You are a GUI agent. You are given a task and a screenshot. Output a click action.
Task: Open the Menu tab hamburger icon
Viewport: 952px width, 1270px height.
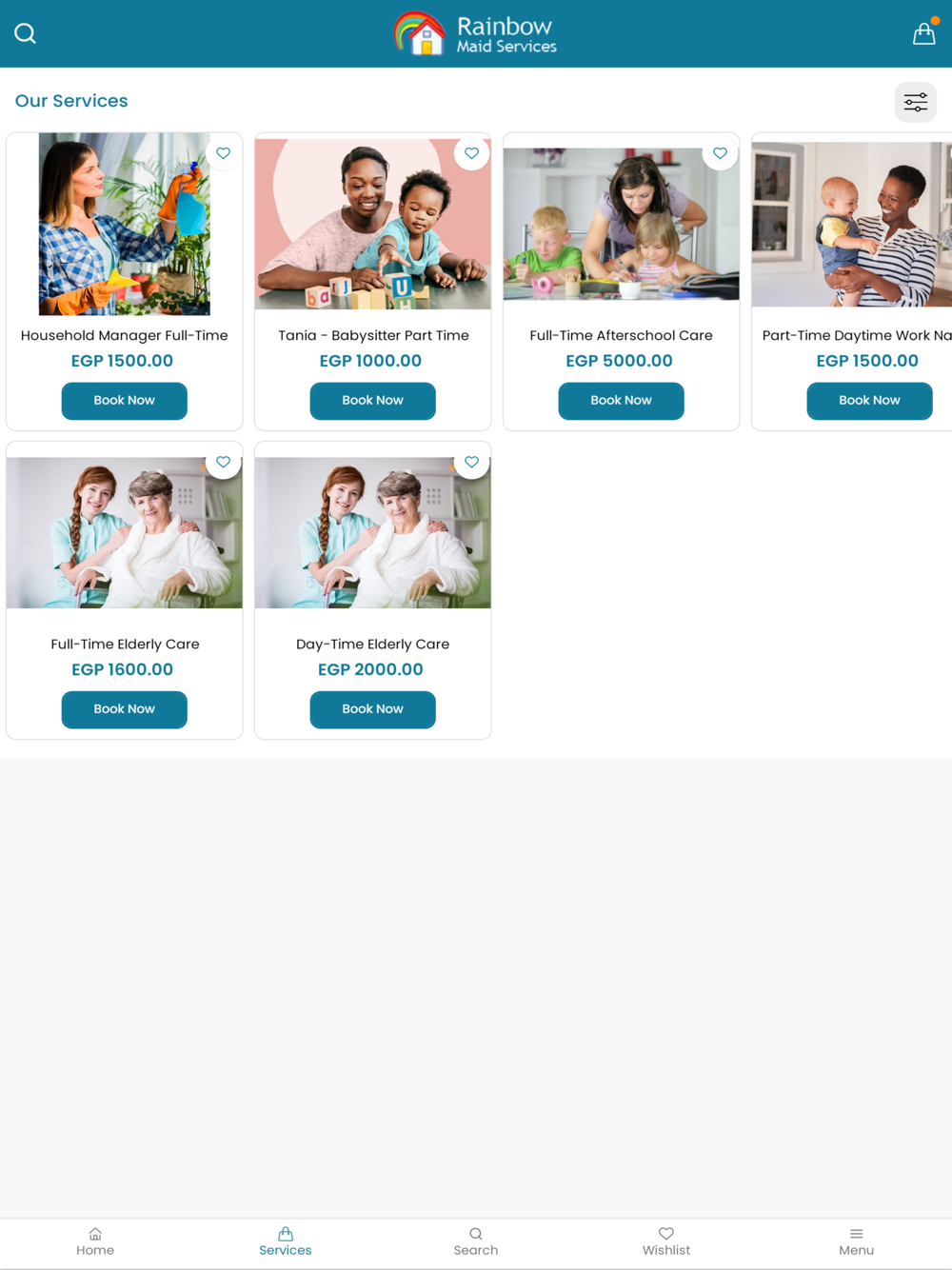[x=857, y=1242]
